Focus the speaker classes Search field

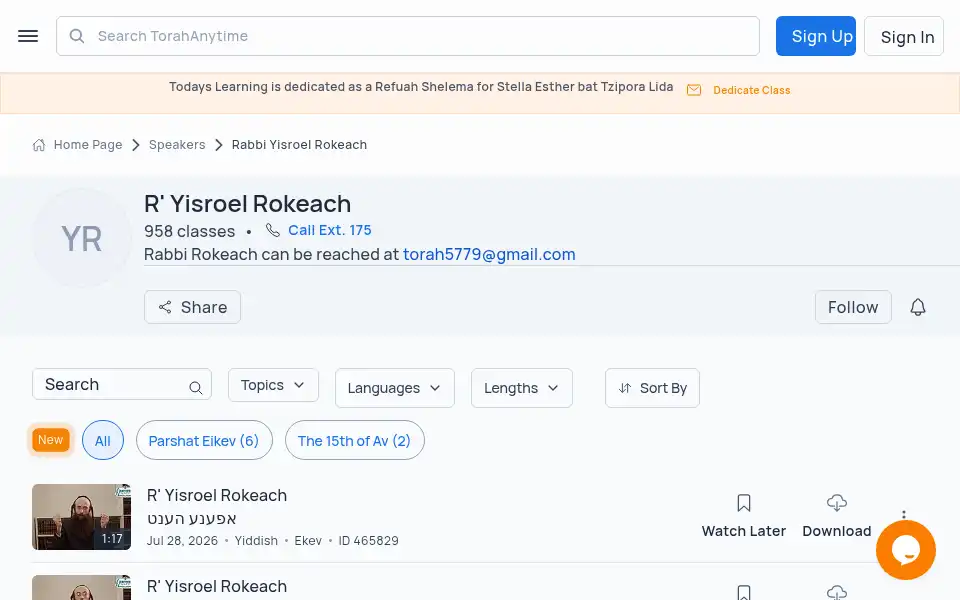[x=122, y=384]
